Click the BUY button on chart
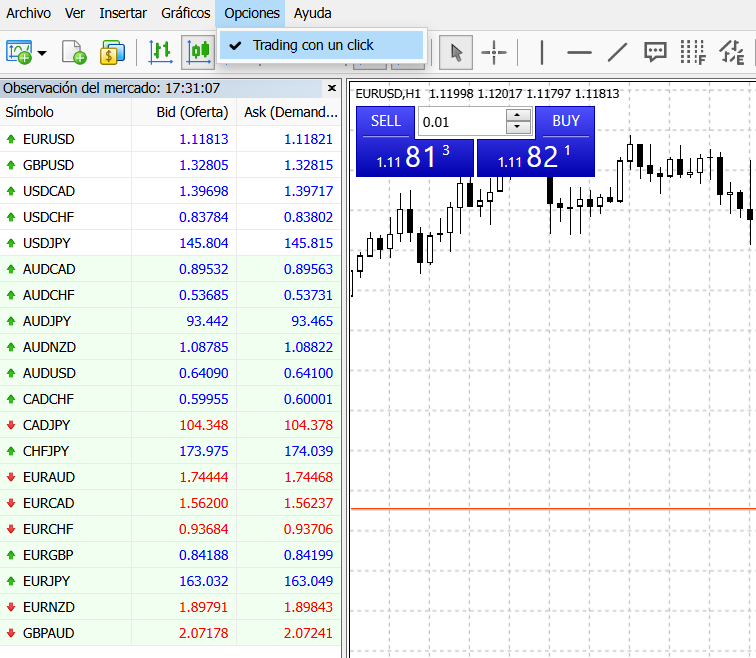 (566, 121)
